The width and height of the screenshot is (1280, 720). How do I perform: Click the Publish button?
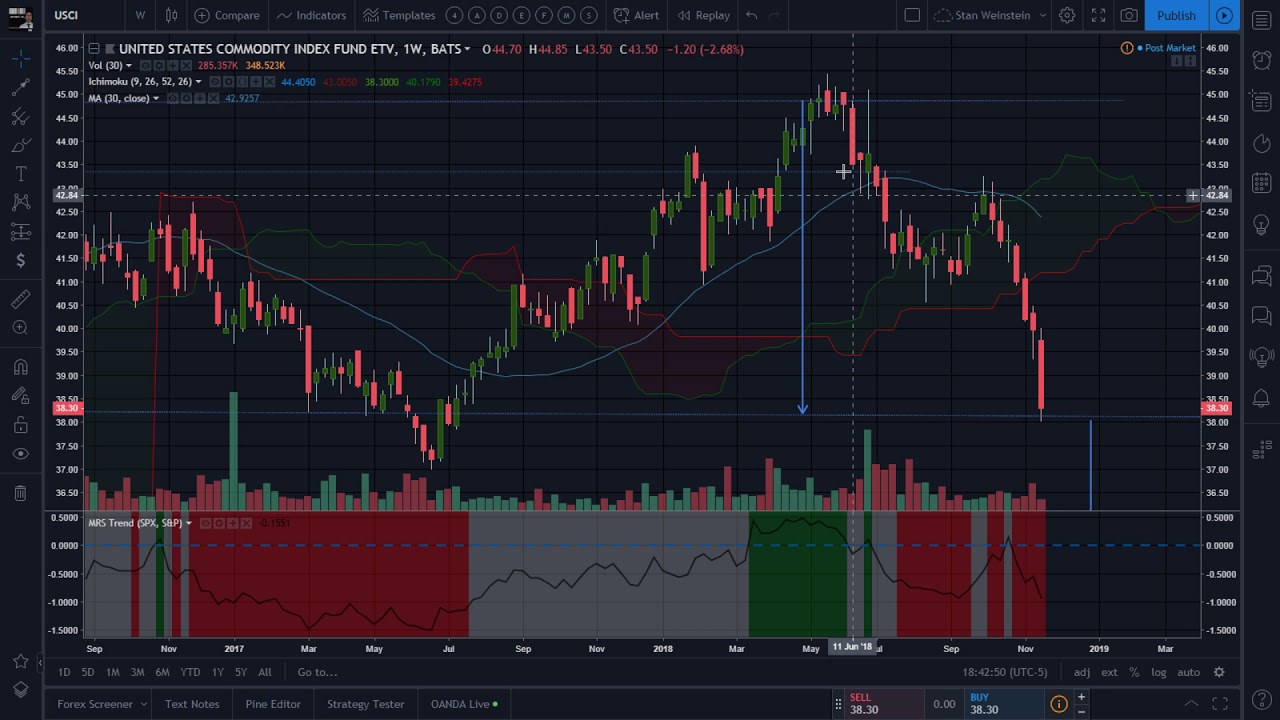pos(1176,15)
